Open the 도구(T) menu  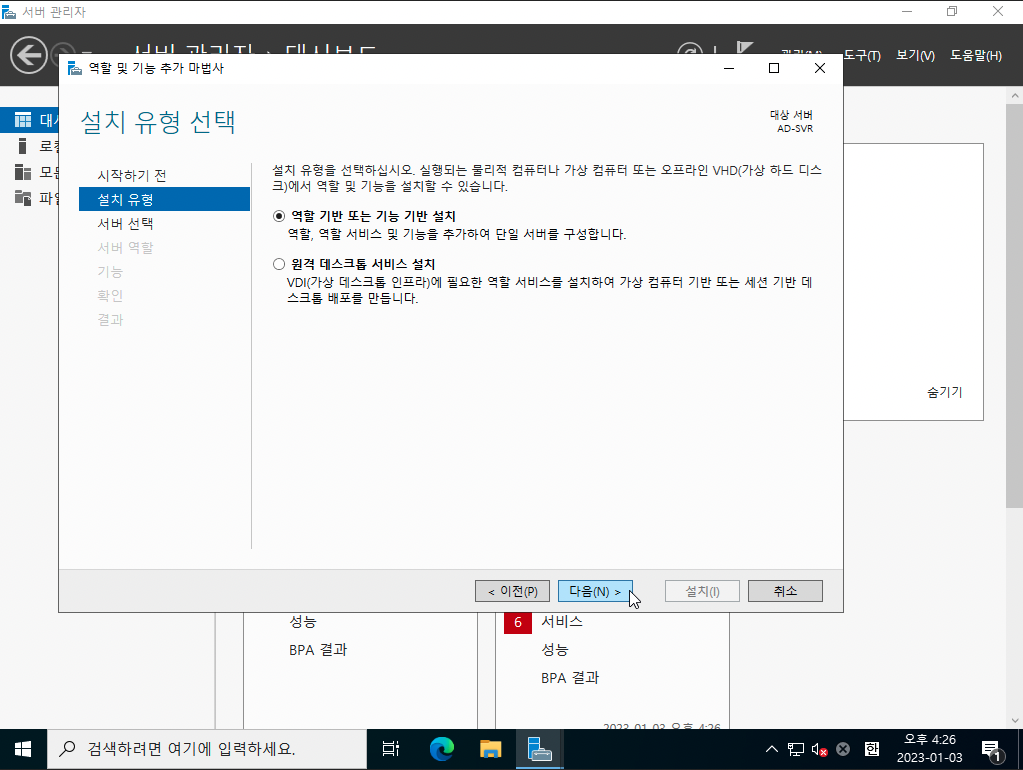[861, 55]
